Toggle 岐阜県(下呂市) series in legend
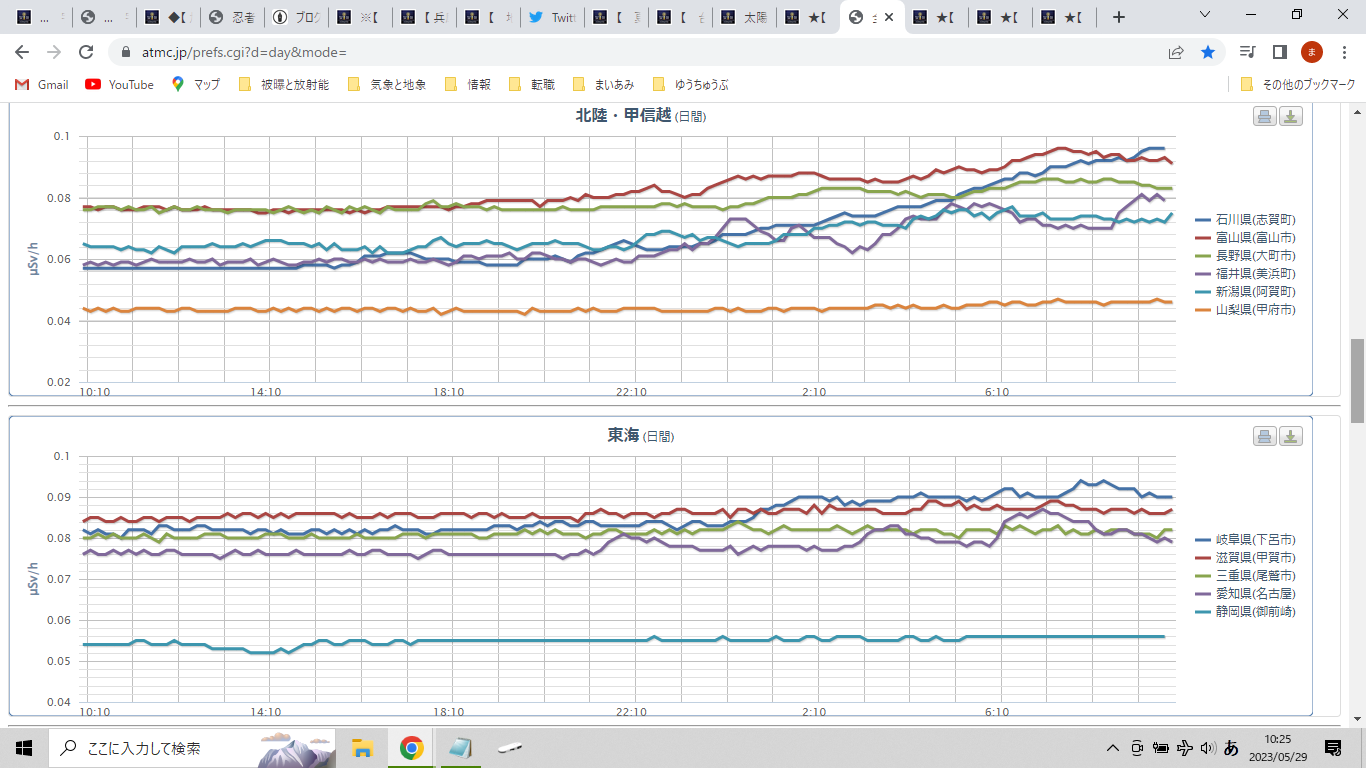This screenshot has width=1366, height=768. (1245, 539)
